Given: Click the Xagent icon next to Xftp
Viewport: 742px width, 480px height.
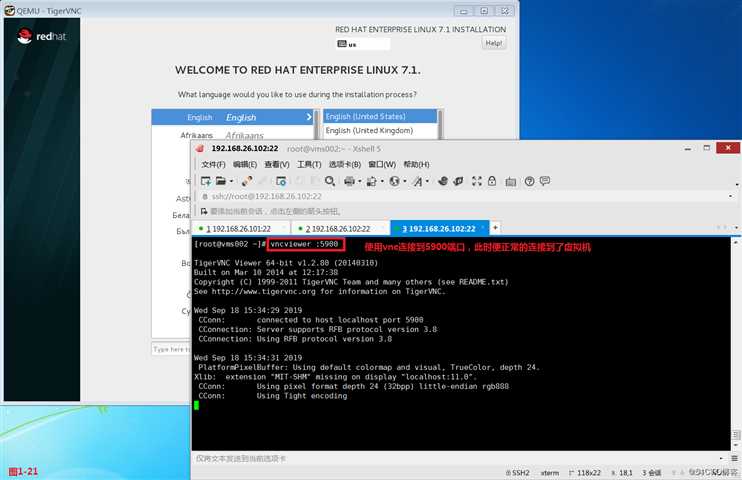Looking at the screenshot, I should [x=458, y=181].
